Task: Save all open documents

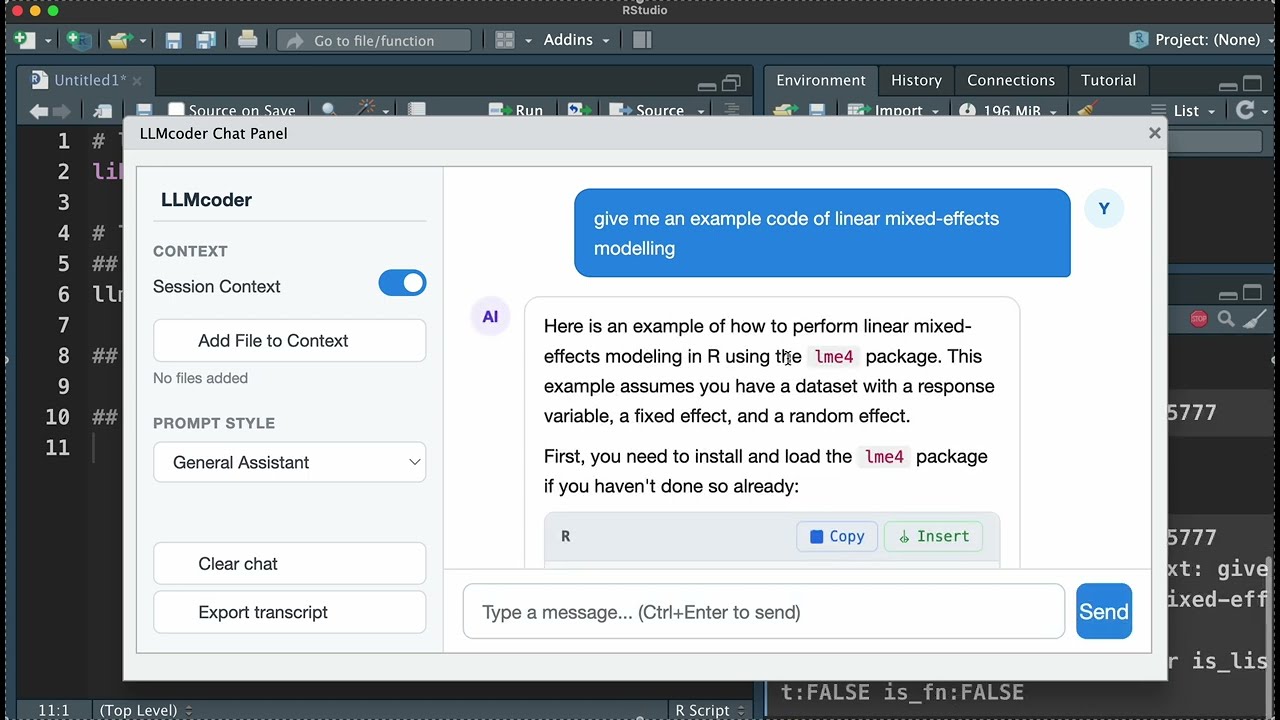Action: [x=206, y=40]
